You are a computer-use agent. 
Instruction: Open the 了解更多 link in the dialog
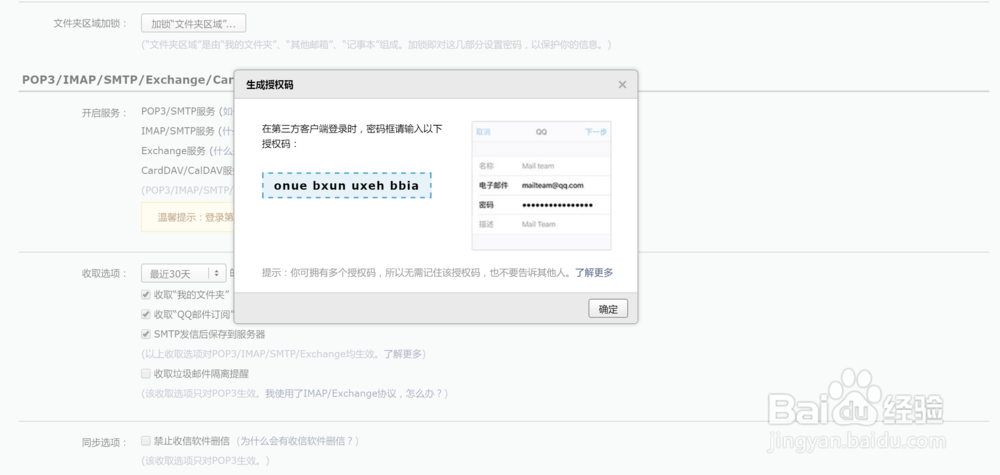tap(594, 272)
